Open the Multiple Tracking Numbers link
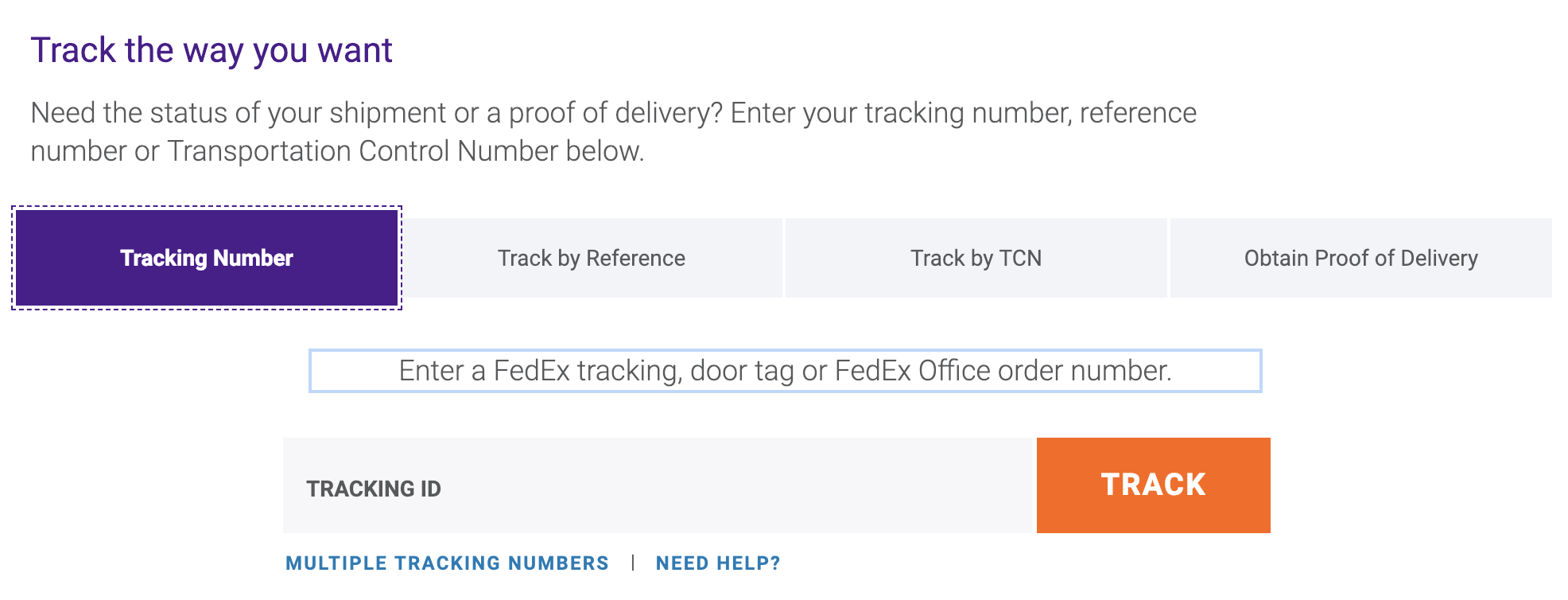The image size is (1568, 600). click(447, 563)
